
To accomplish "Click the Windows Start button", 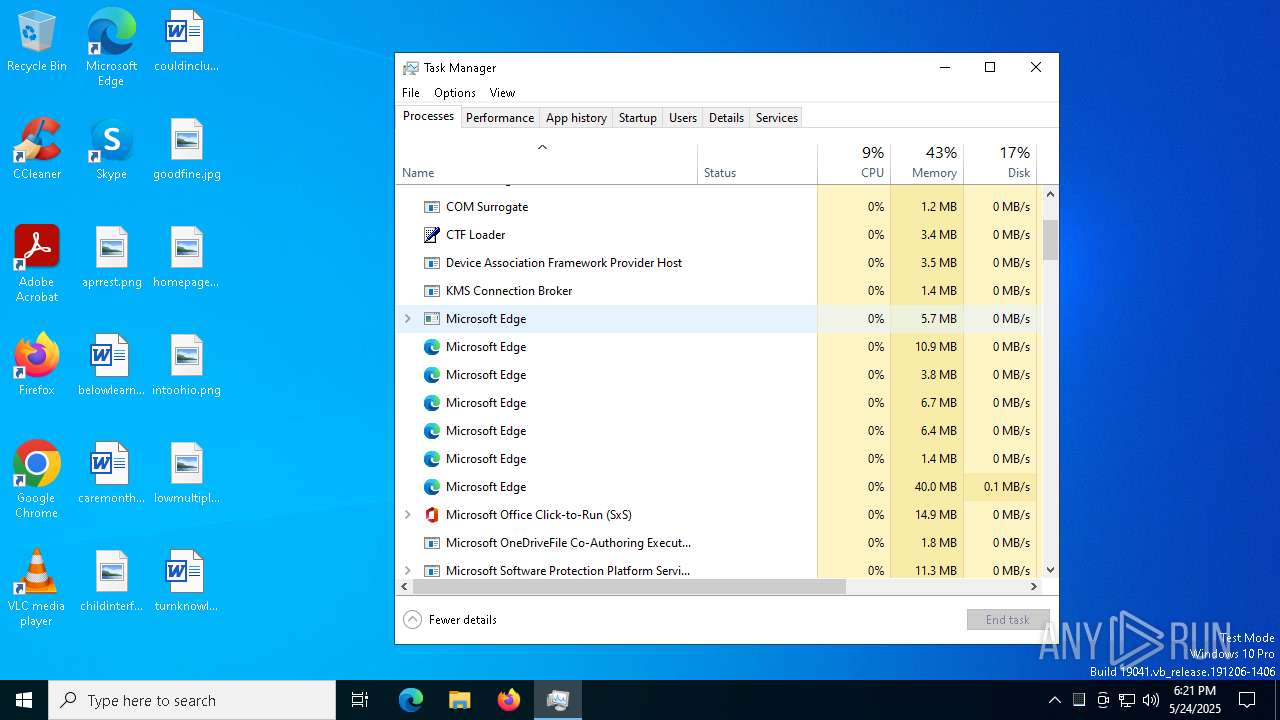I will pos(24,700).
